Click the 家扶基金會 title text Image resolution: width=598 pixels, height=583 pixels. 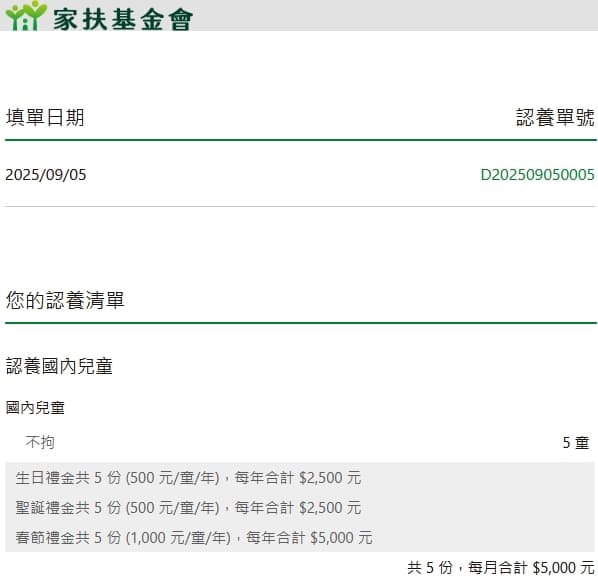(123, 19)
